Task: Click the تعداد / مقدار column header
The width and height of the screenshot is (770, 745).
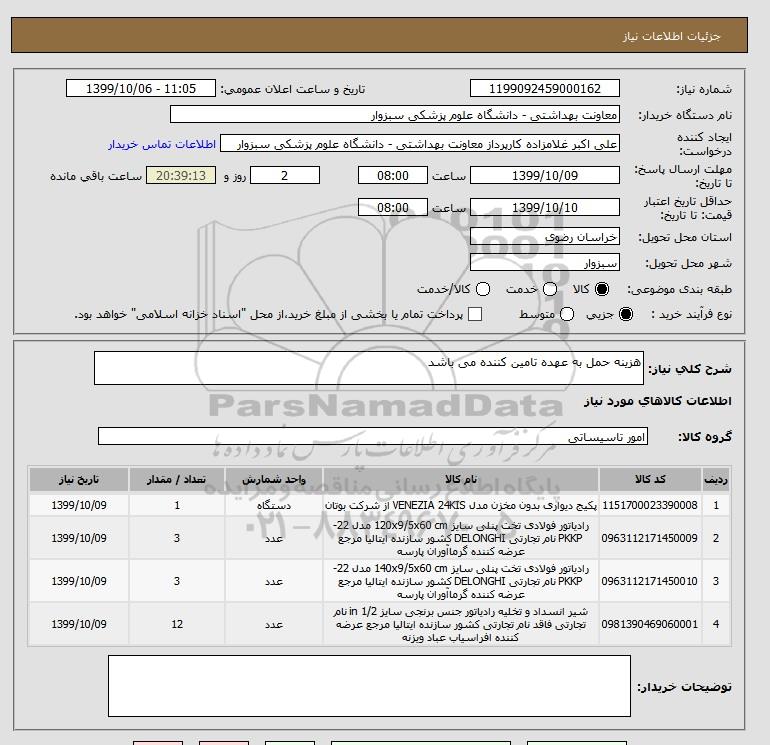Action: coord(177,479)
